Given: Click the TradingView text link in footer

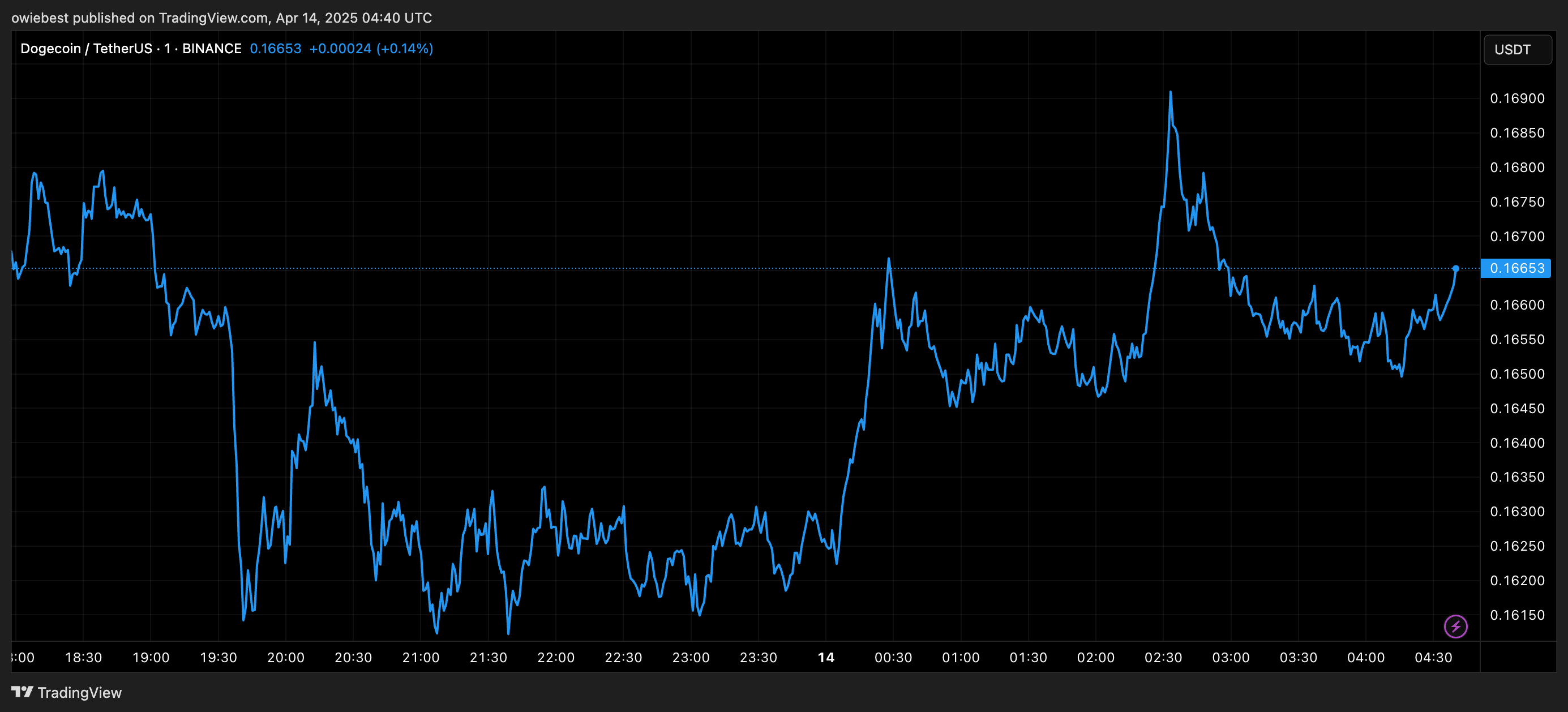Looking at the screenshot, I should [x=79, y=693].
